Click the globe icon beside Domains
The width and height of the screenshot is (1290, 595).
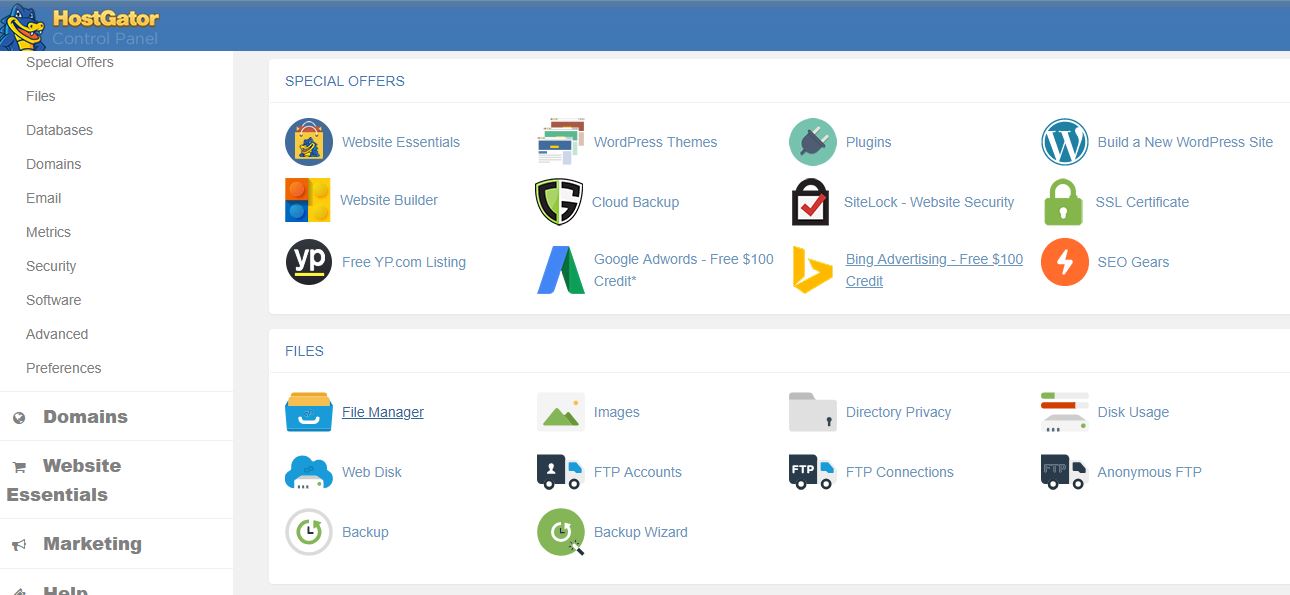tap(19, 418)
